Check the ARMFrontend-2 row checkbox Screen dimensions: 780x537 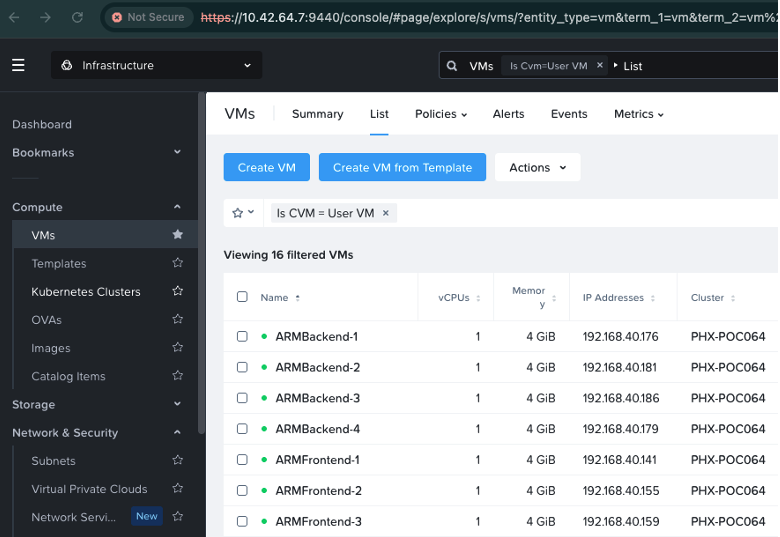tap(242, 491)
